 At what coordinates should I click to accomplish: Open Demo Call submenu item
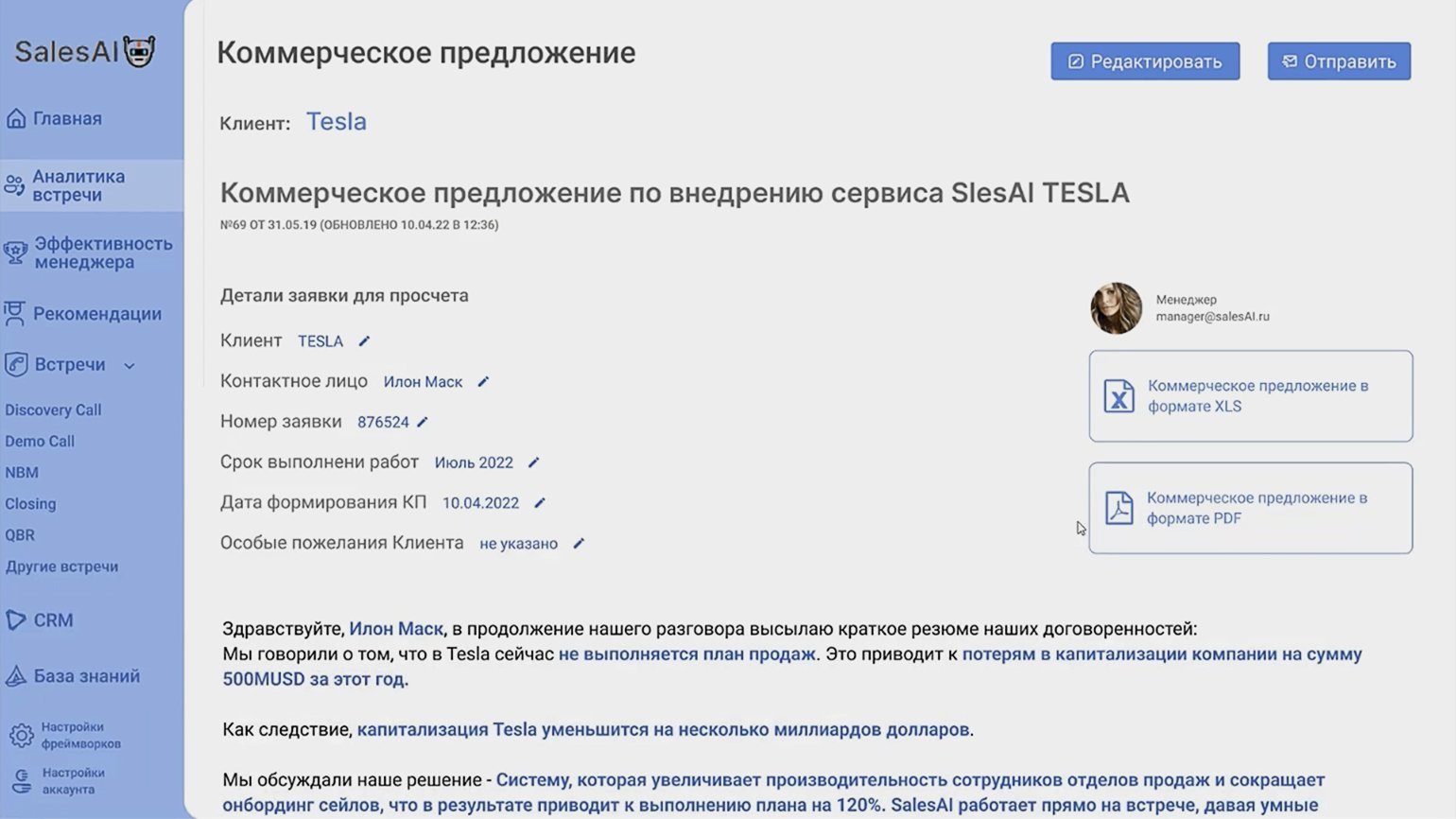pyautogui.click(x=40, y=442)
